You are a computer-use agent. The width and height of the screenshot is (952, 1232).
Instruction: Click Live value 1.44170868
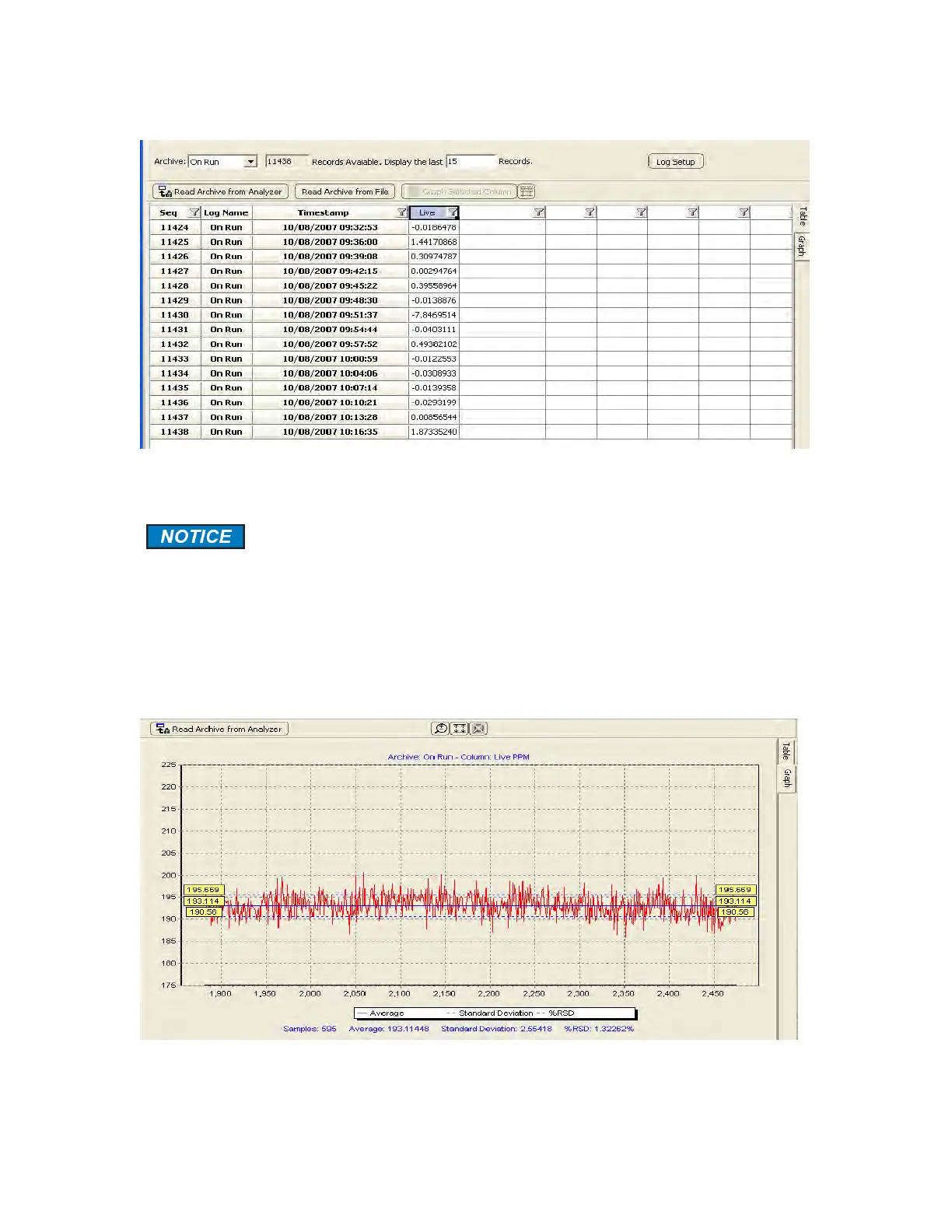(x=434, y=242)
